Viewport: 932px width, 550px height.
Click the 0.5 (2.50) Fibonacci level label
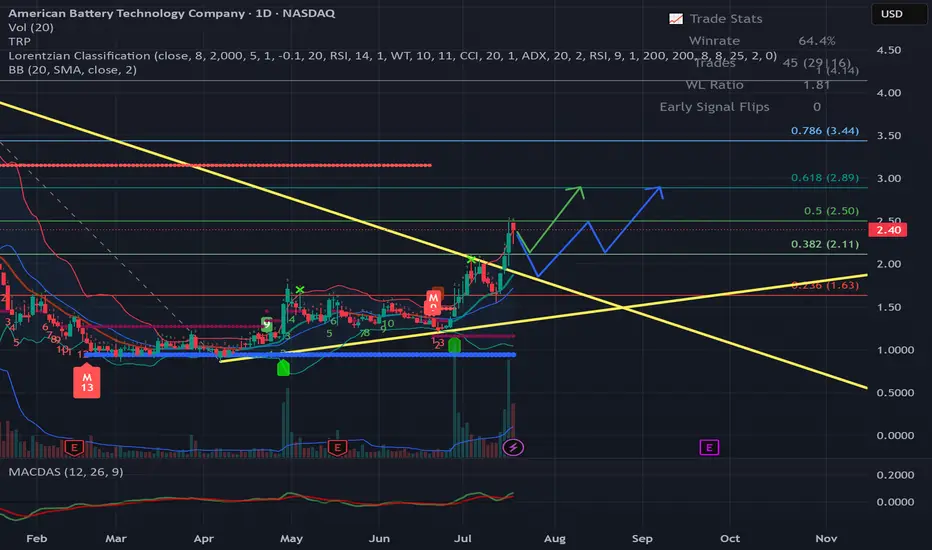coord(832,211)
